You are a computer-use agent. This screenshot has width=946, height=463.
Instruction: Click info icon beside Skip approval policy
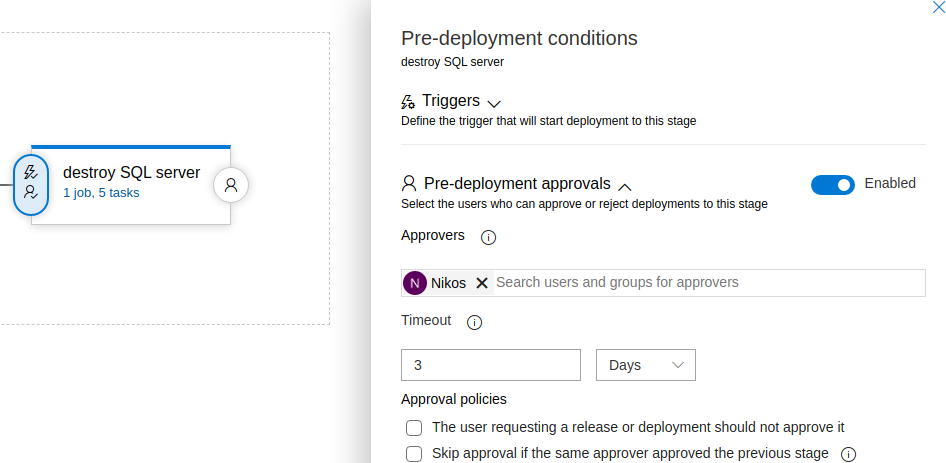(x=848, y=455)
